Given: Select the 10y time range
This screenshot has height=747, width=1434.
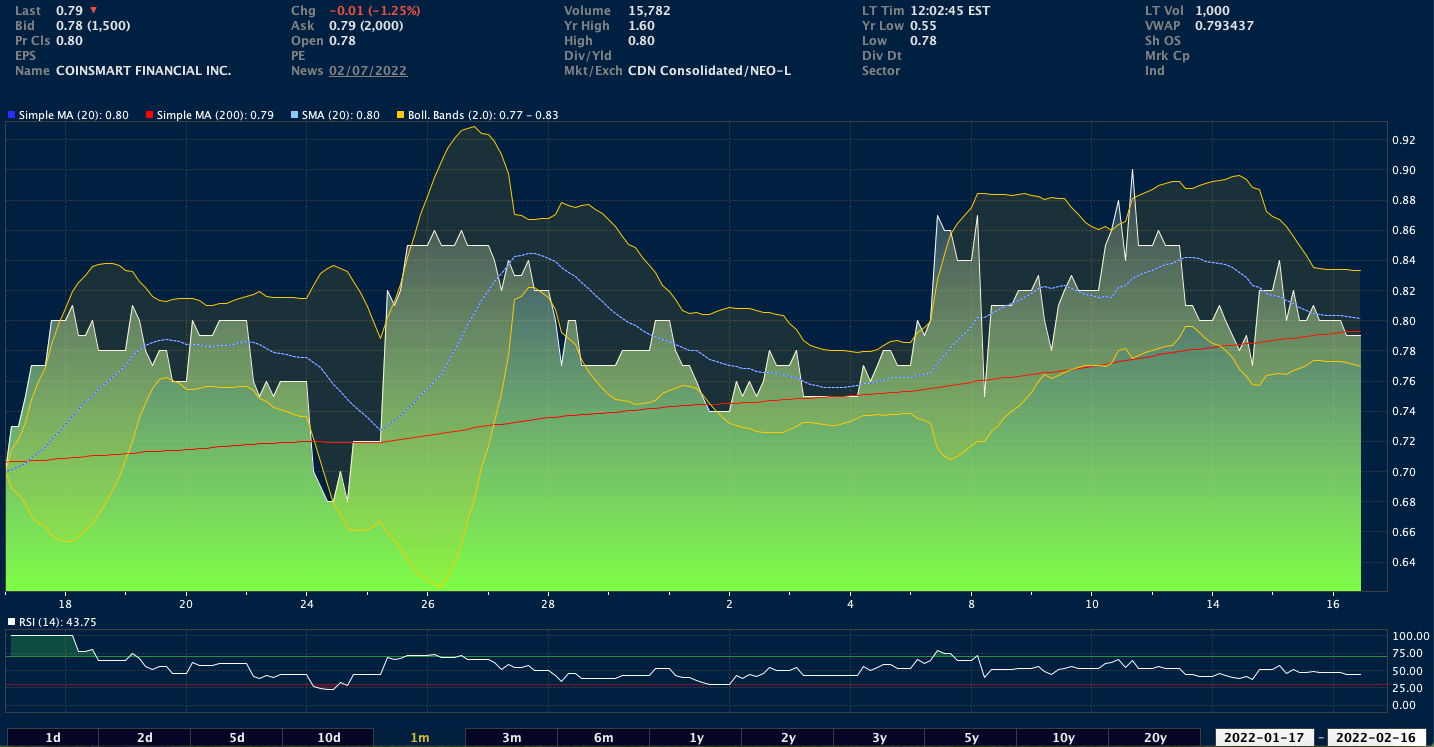Looking at the screenshot, I should 1063,738.
